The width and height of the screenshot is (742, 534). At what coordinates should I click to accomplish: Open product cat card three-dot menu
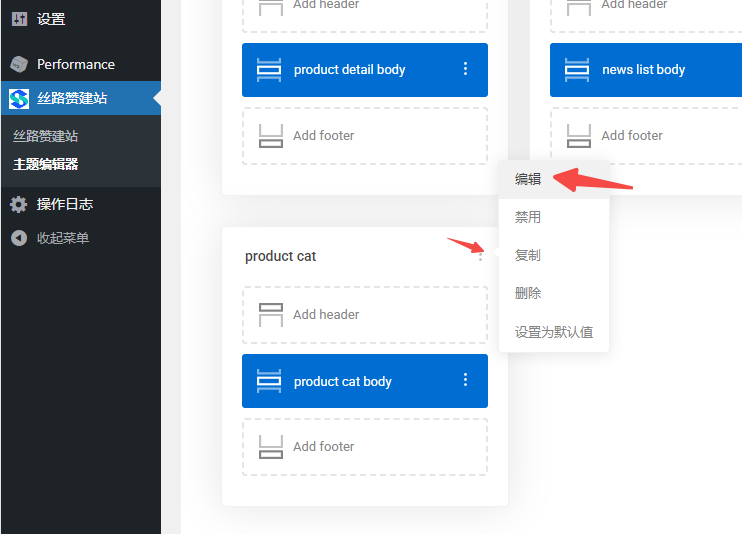point(481,256)
